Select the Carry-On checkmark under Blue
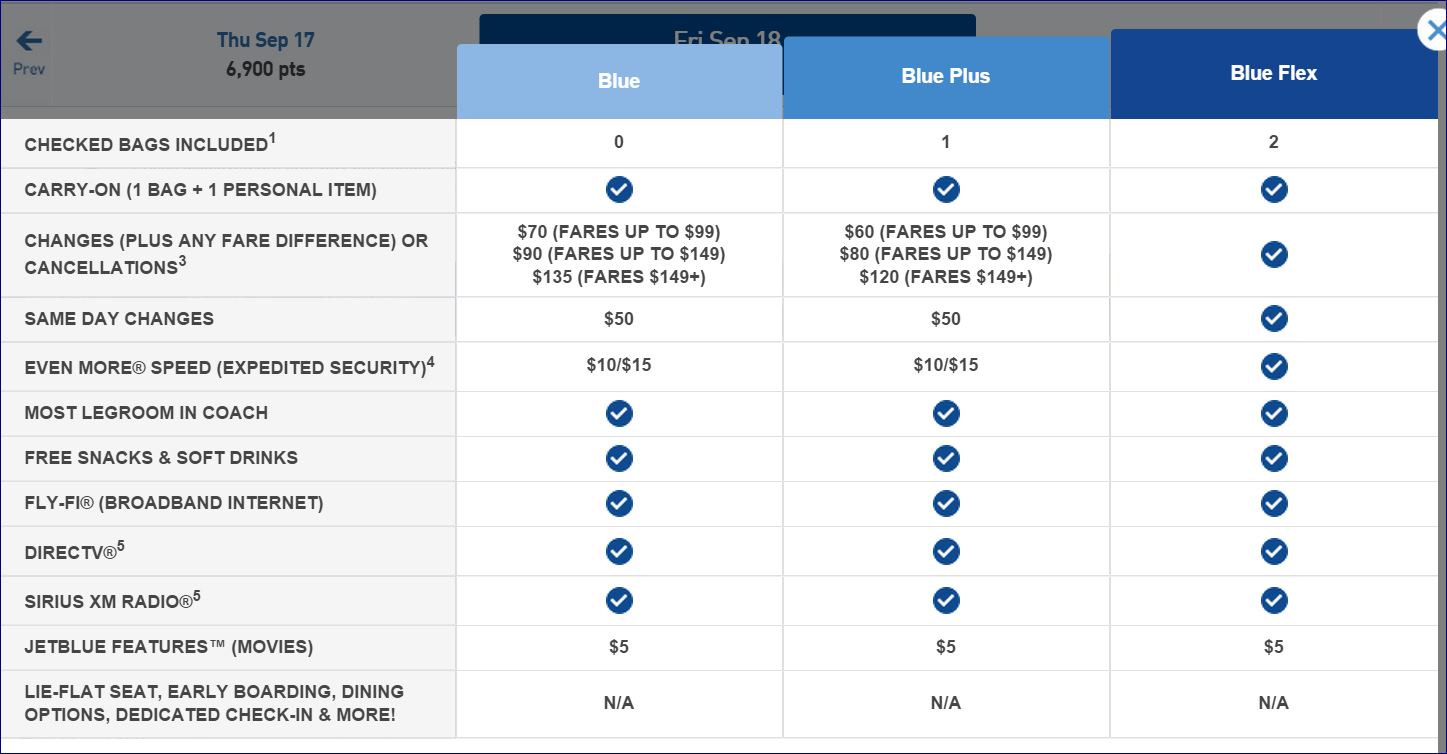Image resolution: width=1447 pixels, height=754 pixels. click(618, 189)
